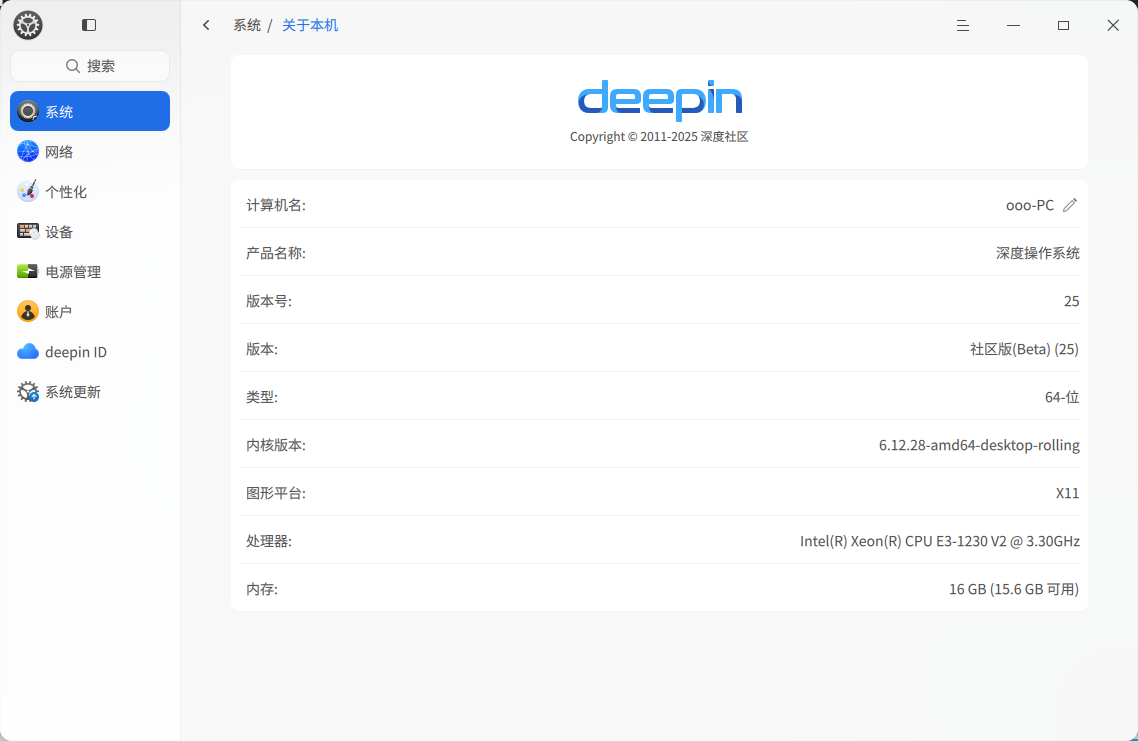Click the ooo-PC computer name value

pyautogui.click(x=1030, y=205)
